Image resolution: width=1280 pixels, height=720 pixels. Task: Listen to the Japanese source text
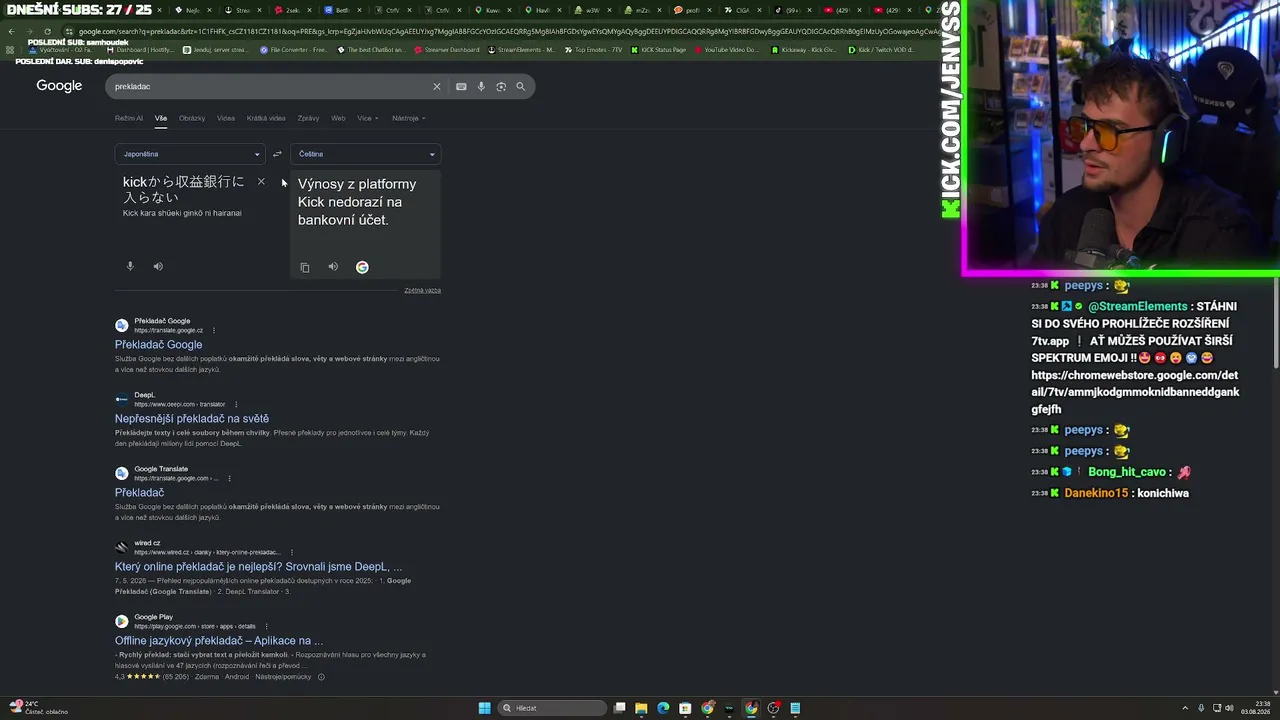pyautogui.click(x=158, y=266)
